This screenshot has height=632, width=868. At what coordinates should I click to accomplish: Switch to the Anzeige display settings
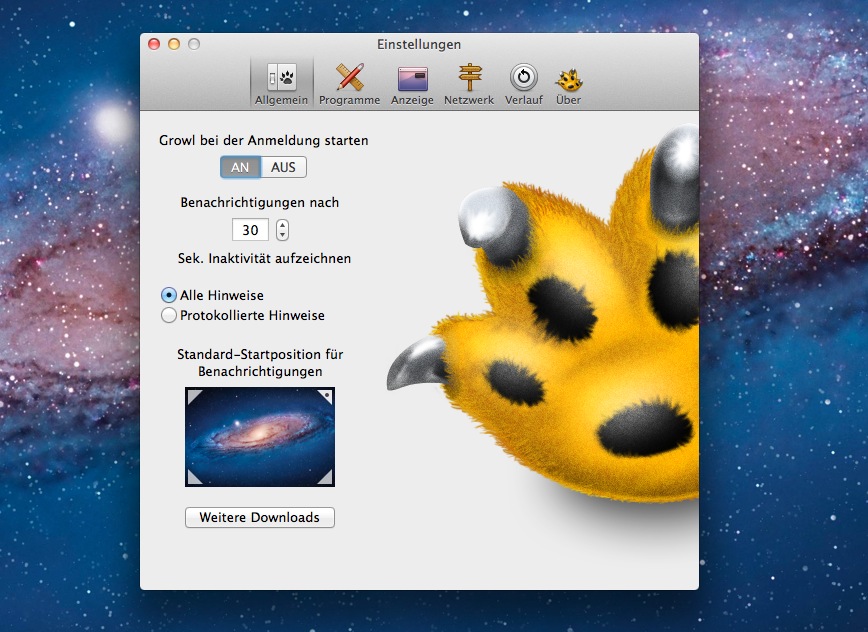tap(412, 84)
